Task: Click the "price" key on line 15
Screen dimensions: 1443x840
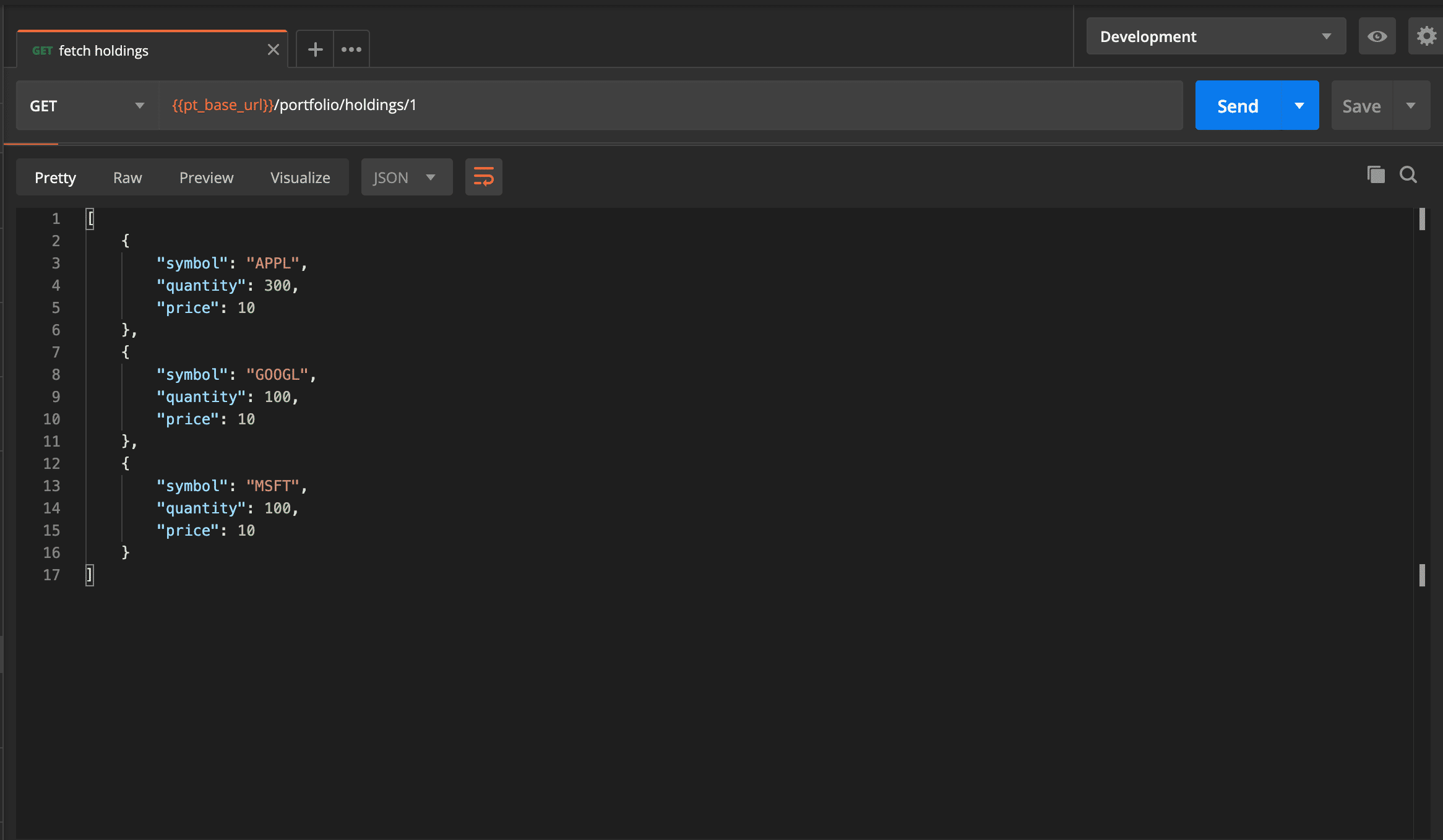Action: (x=188, y=530)
